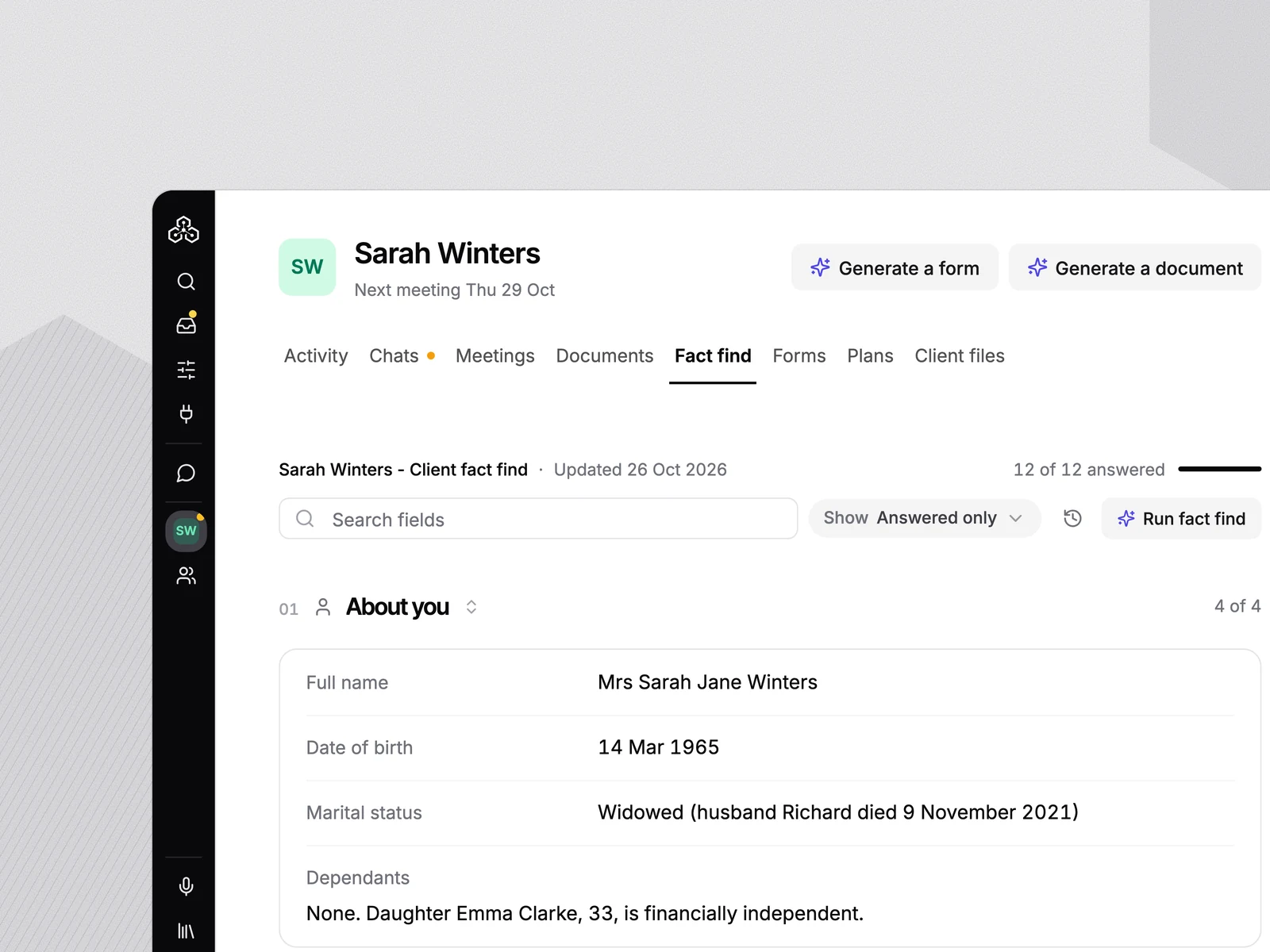Click the Dependants answer about Emma Clarke
The height and width of the screenshot is (952, 1270).
coord(584,914)
